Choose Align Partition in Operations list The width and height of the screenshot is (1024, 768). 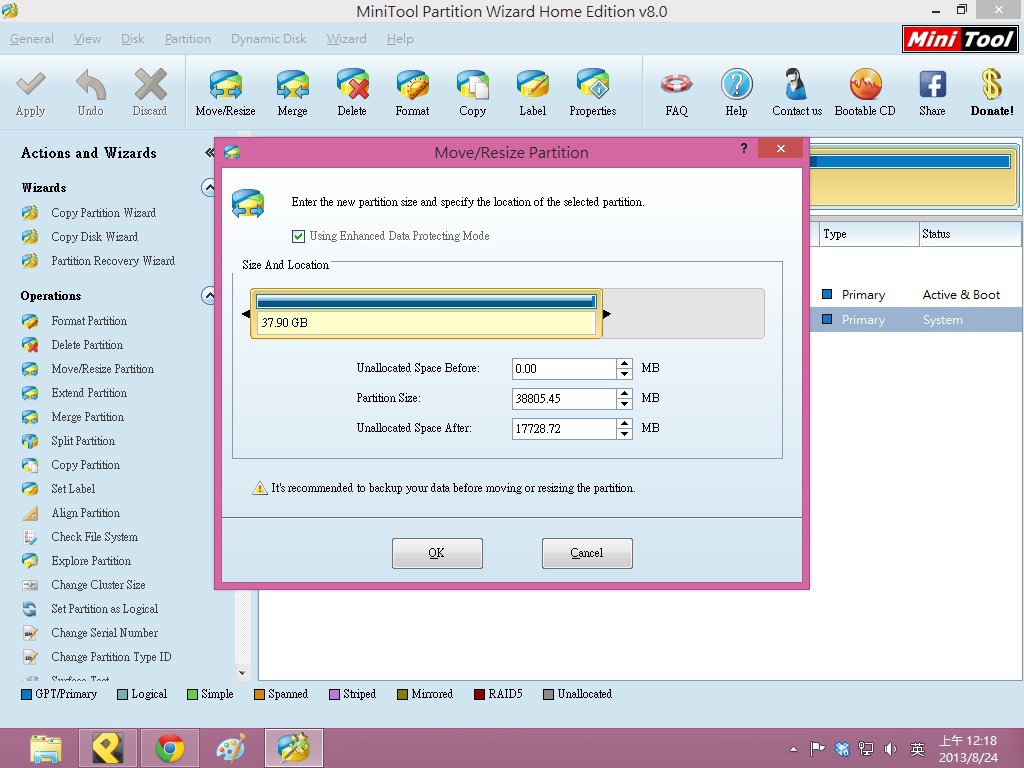[x=86, y=513]
